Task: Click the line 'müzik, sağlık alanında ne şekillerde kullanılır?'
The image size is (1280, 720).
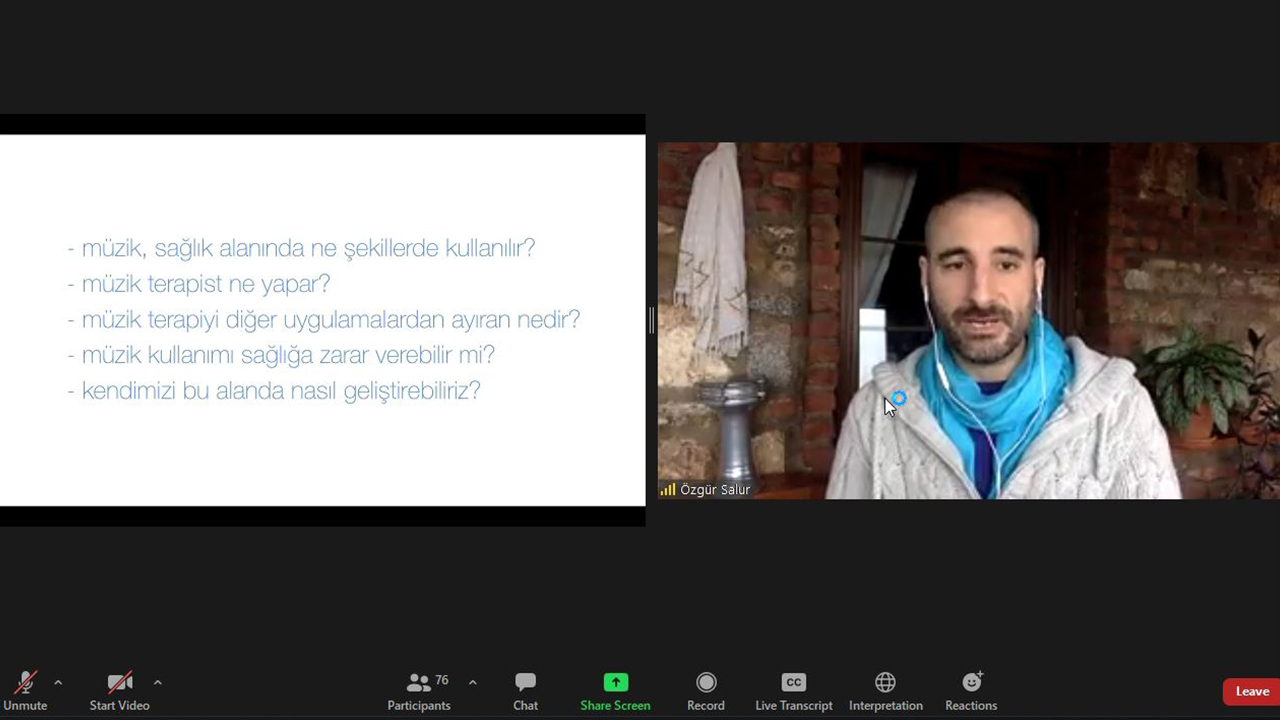Action: pos(301,248)
